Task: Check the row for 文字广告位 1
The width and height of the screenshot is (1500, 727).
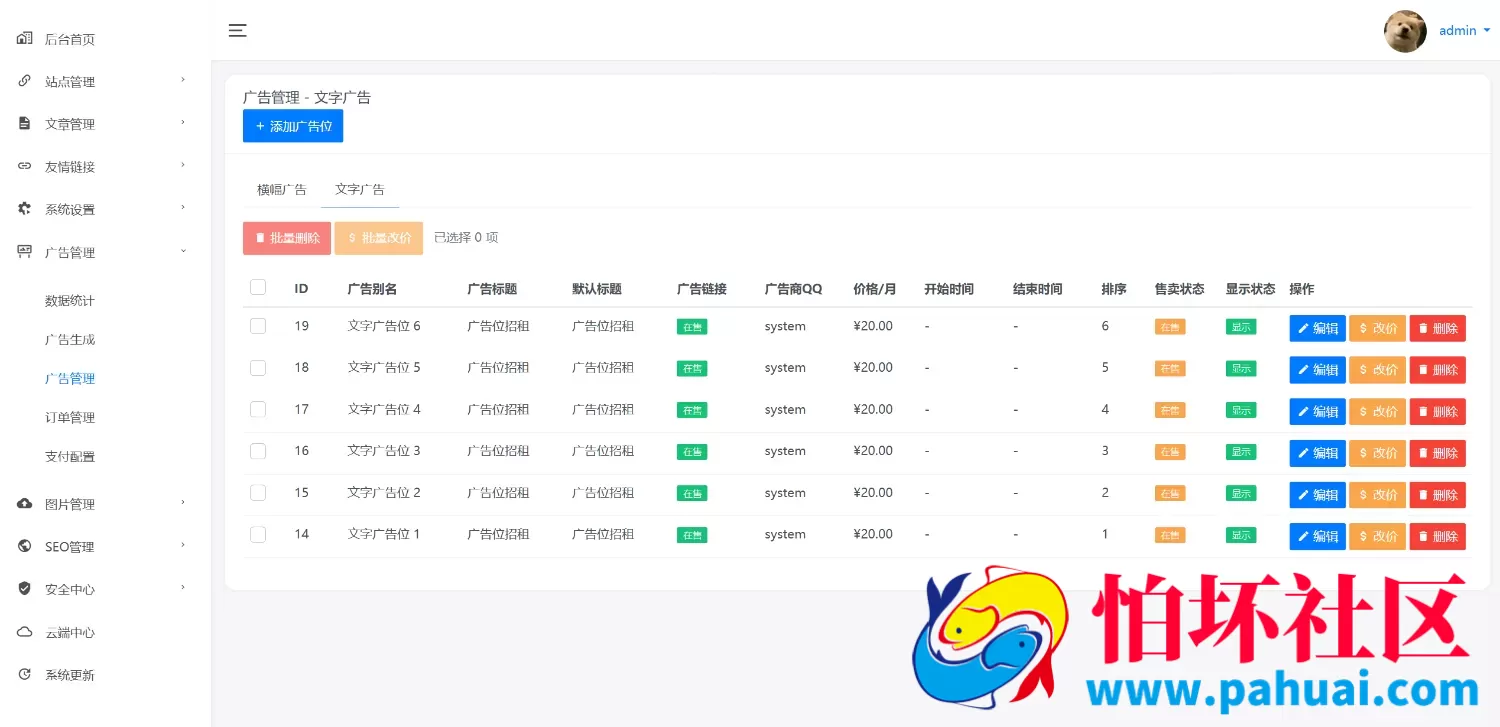Action: pos(258,534)
